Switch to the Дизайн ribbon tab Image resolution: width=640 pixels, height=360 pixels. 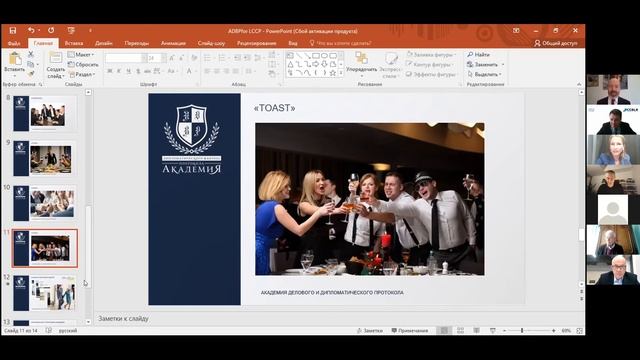pyautogui.click(x=104, y=43)
